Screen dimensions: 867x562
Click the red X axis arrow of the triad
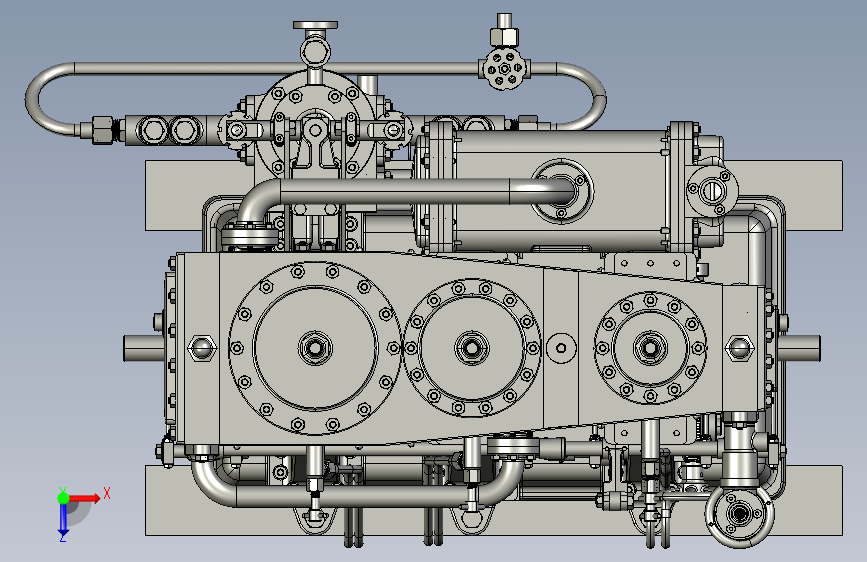pos(84,498)
